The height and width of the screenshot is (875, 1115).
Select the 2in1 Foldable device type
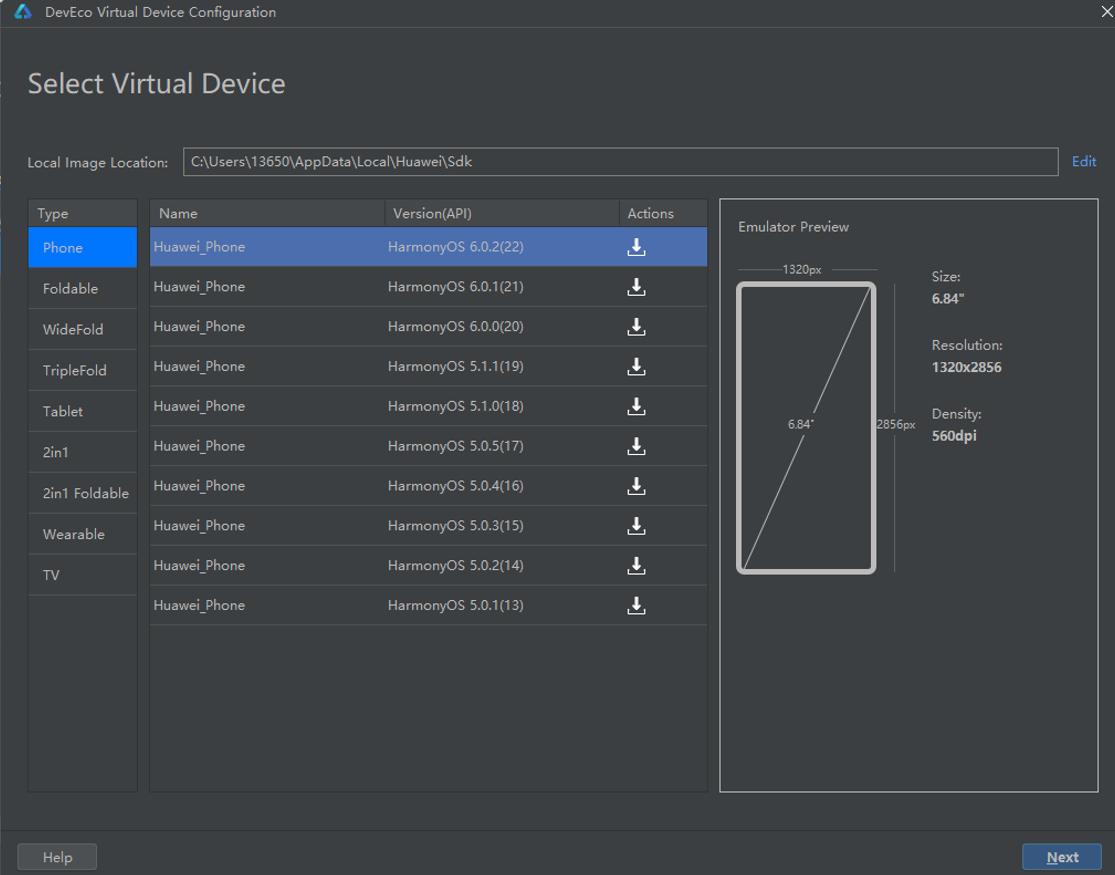[x=82, y=493]
